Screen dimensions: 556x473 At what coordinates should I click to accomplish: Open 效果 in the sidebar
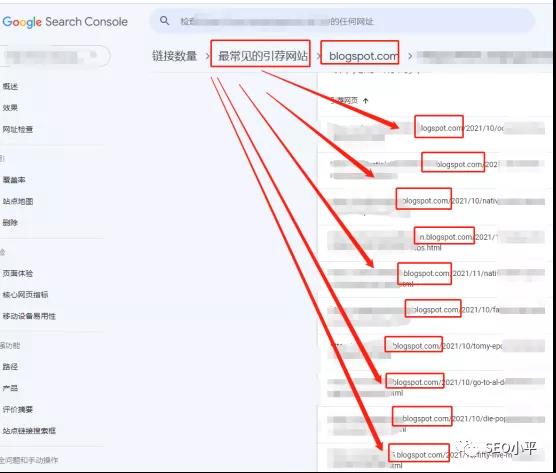10,107
